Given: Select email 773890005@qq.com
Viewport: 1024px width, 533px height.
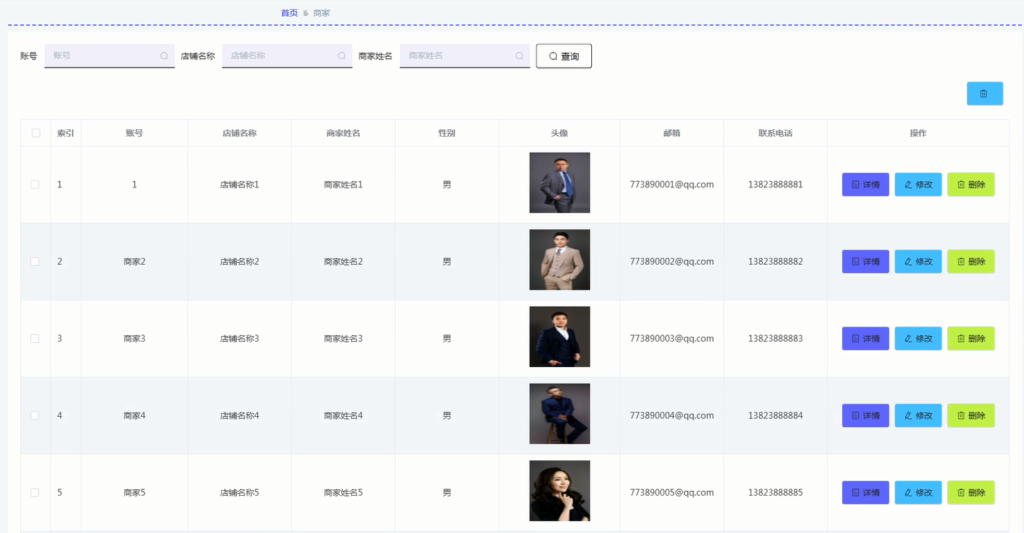Looking at the screenshot, I should pyautogui.click(x=672, y=493).
